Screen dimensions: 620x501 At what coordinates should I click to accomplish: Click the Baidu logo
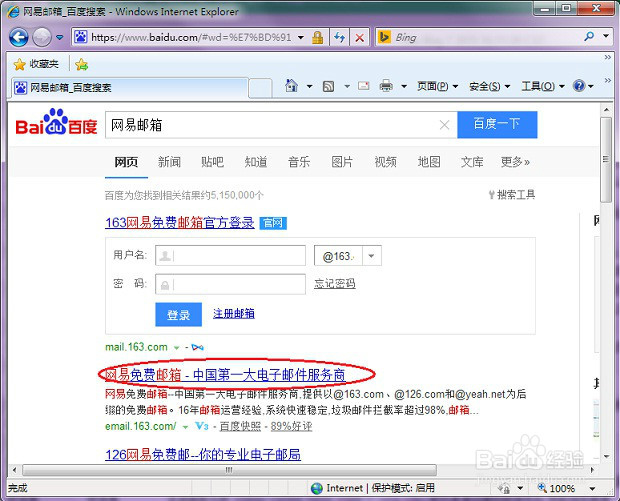coord(56,122)
